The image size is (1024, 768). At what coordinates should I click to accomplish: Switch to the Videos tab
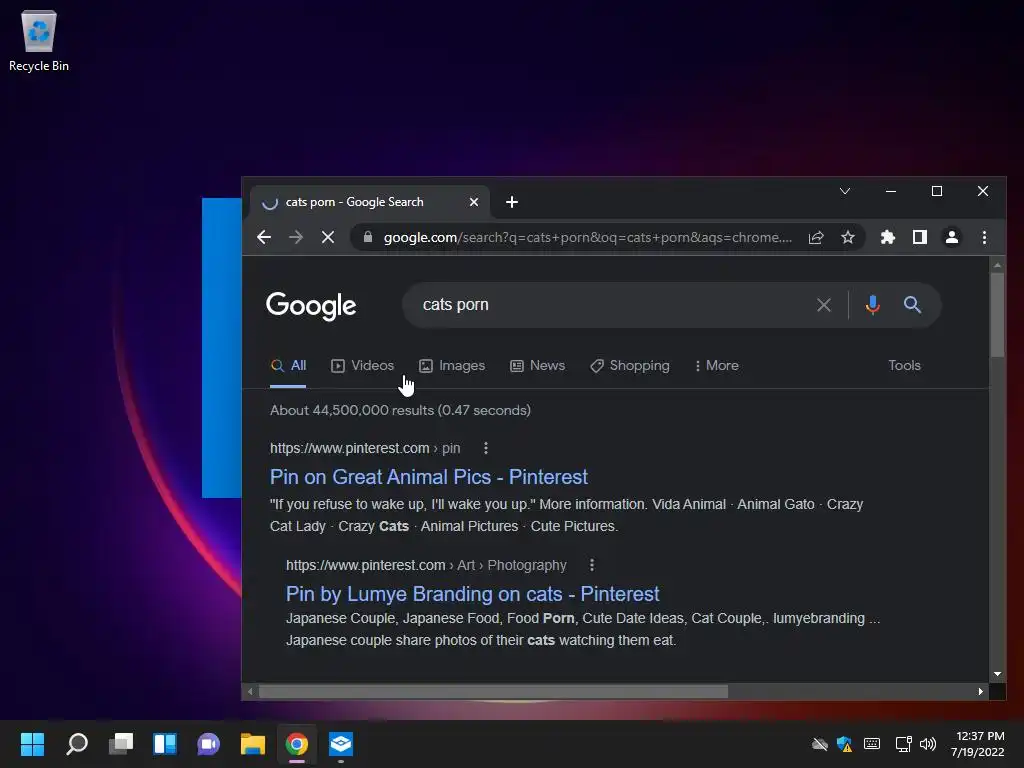362,365
